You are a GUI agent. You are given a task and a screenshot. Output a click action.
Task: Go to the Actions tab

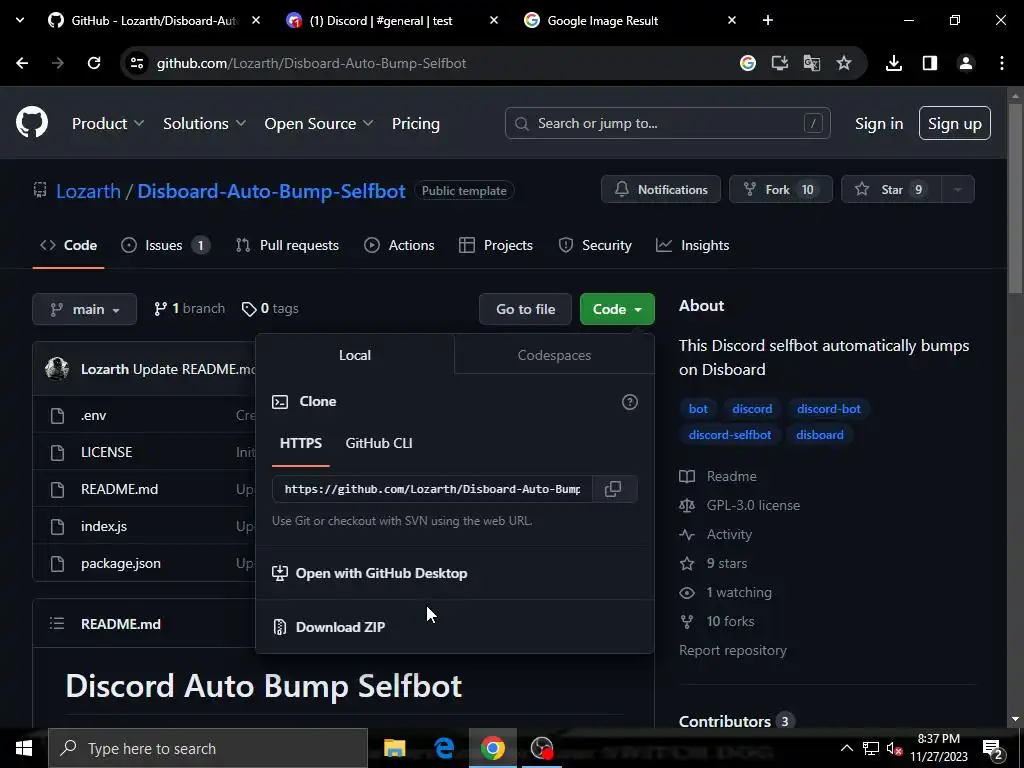[x=399, y=246]
